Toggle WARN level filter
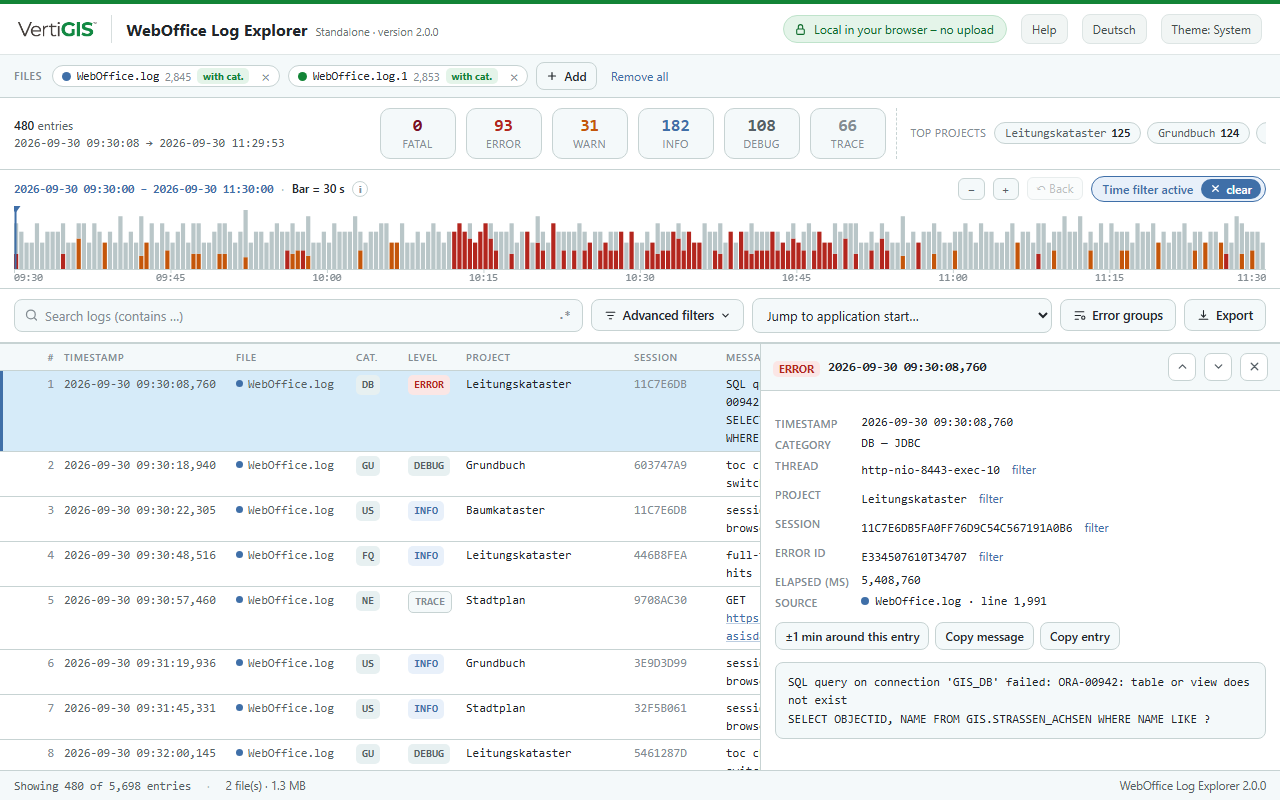Screen dimensions: 1280x800 589,134
